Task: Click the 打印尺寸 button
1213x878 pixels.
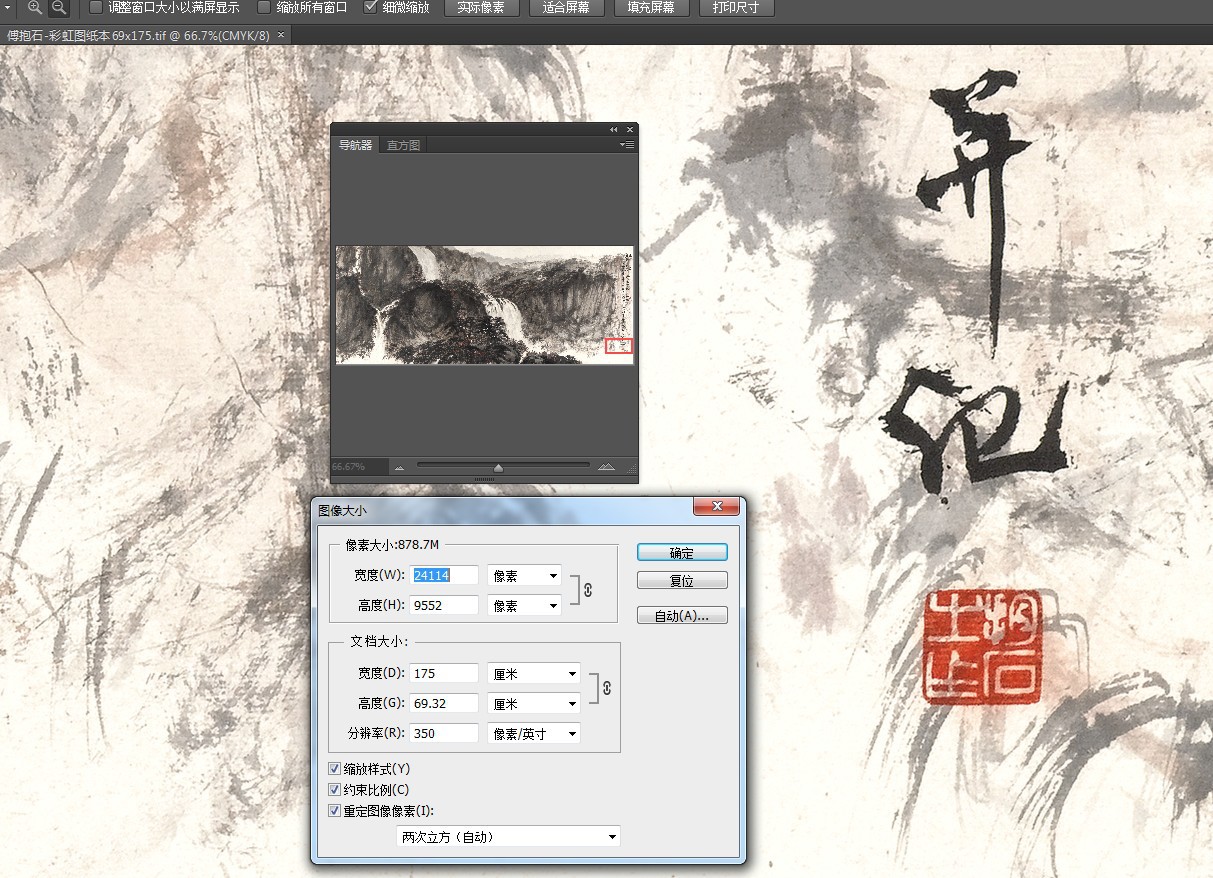Action: tap(736, 8)
